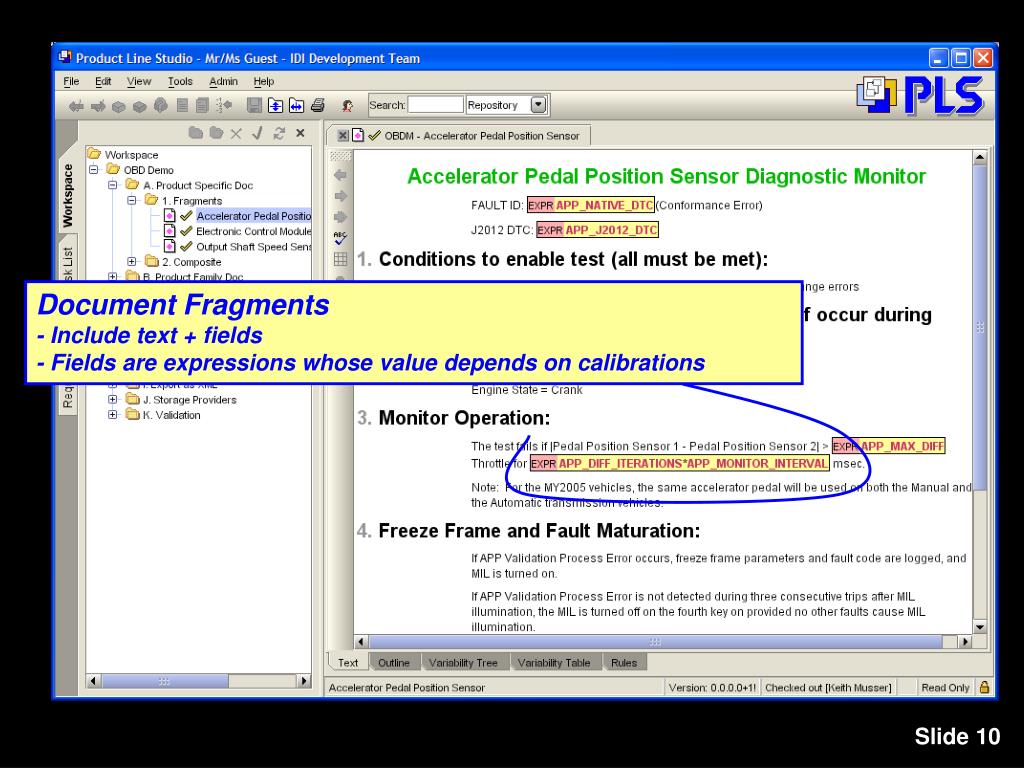Expand the K. Validation node
Screen dimensions: 1024x768
pos(113,415)
